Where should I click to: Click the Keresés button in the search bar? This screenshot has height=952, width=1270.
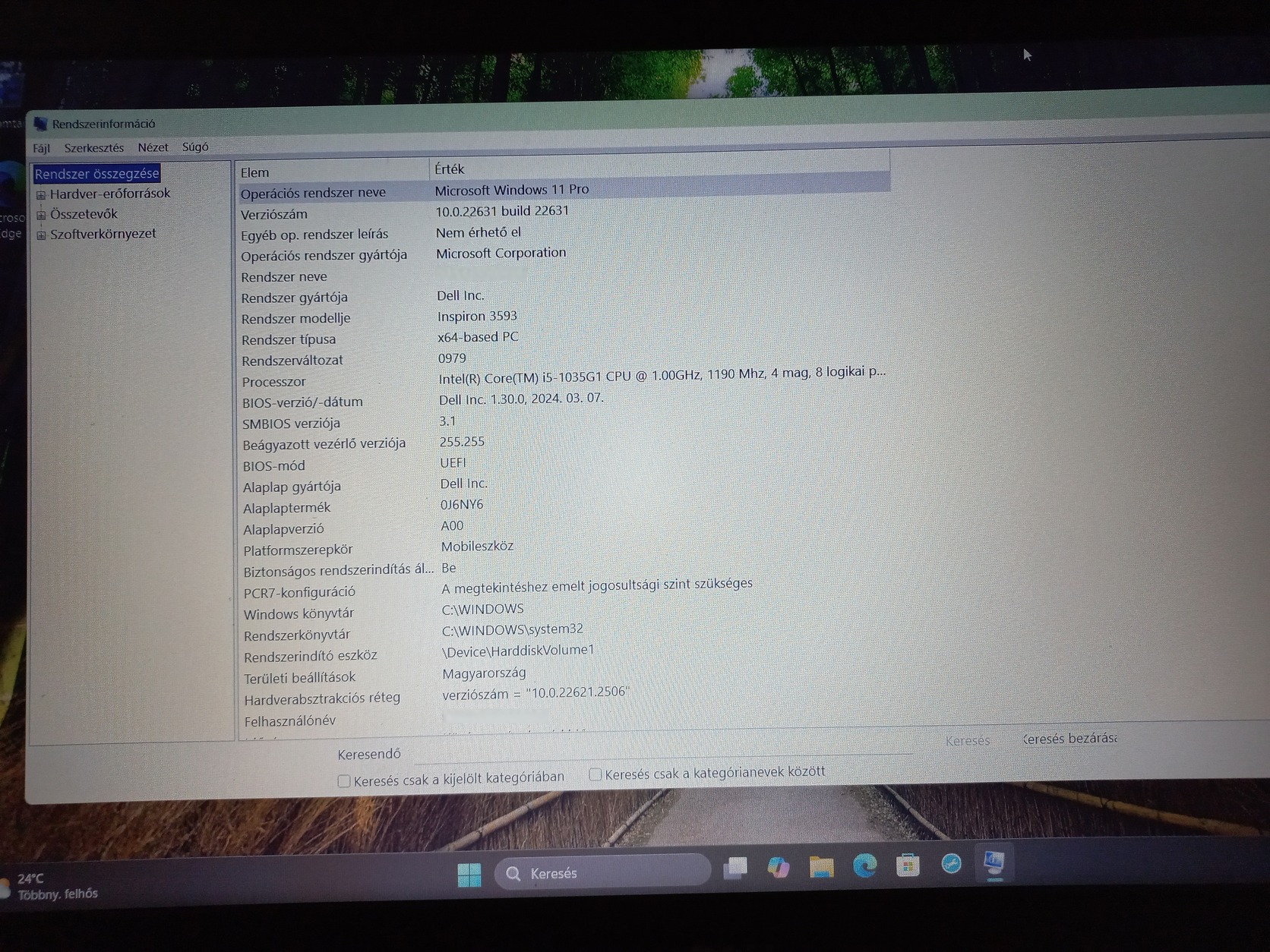[968, 740]
